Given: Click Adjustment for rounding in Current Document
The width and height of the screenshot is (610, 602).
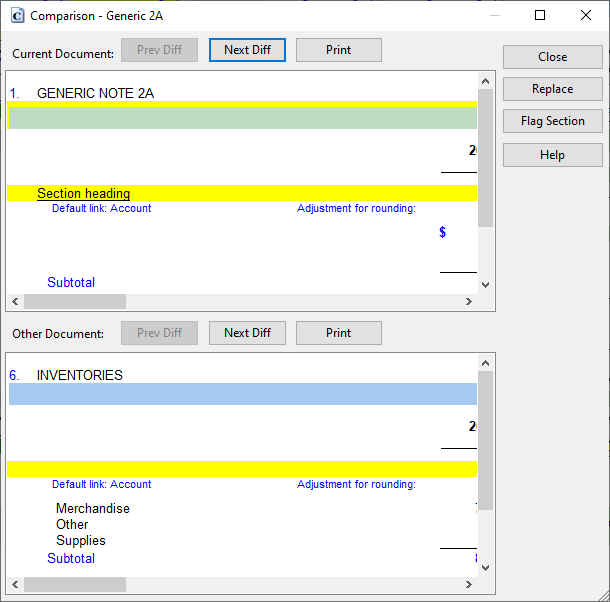Looking at the screenshot, I should pos(356,208).
